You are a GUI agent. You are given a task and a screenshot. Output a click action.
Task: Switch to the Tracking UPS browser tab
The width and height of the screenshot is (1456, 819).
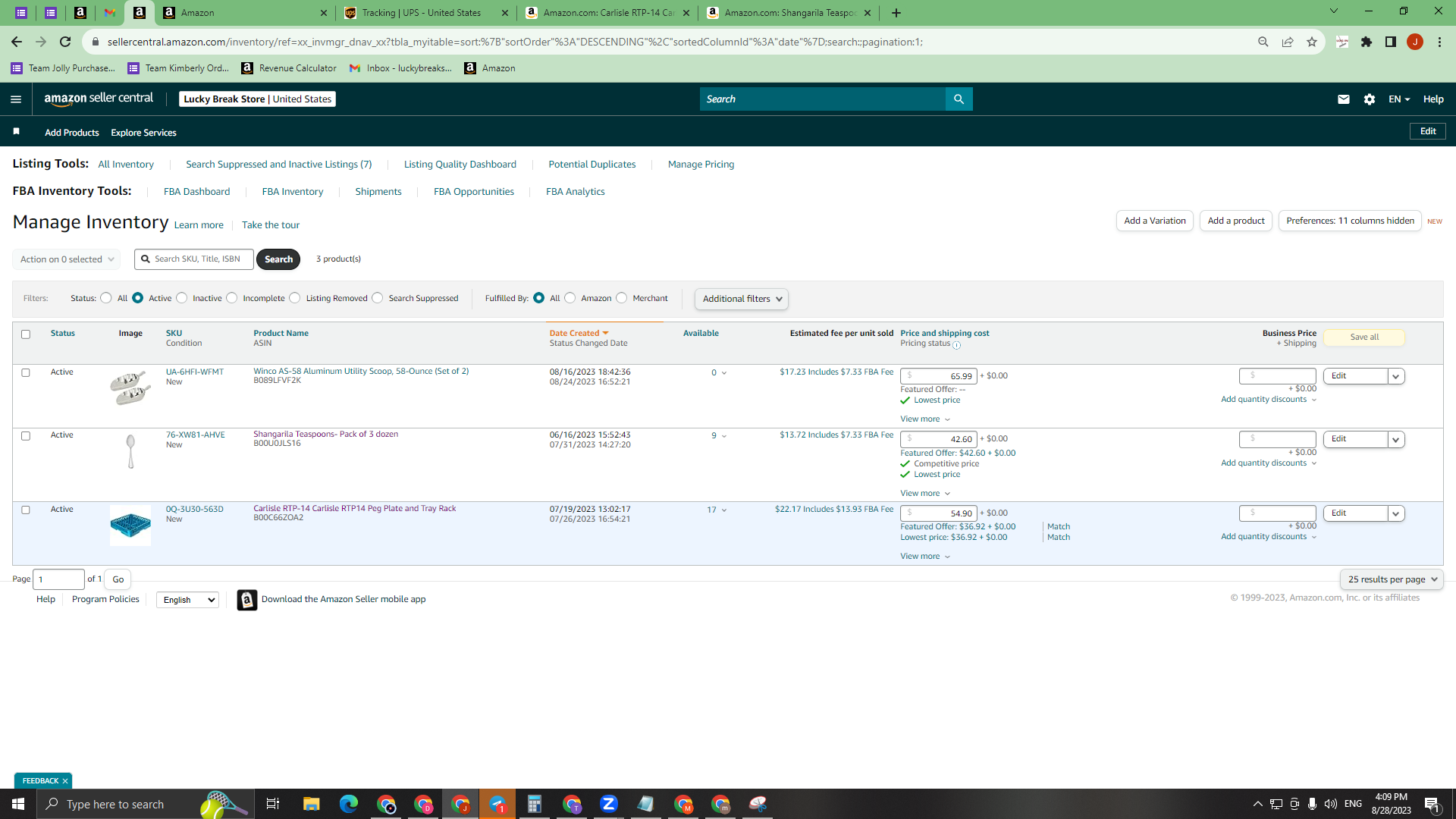pyautogui.click(x=426, y=13)
